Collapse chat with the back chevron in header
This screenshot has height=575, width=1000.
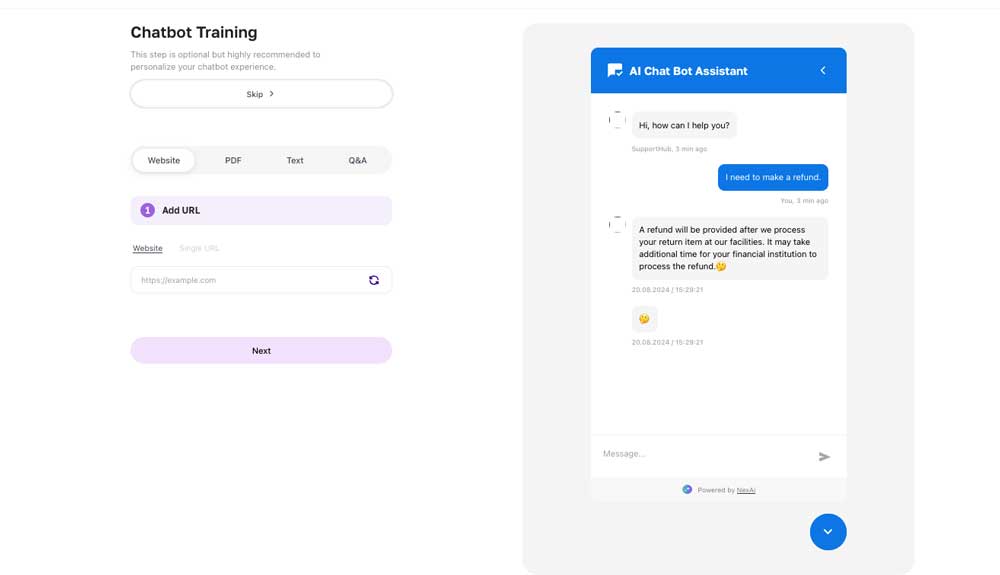(x=823, y=71)
